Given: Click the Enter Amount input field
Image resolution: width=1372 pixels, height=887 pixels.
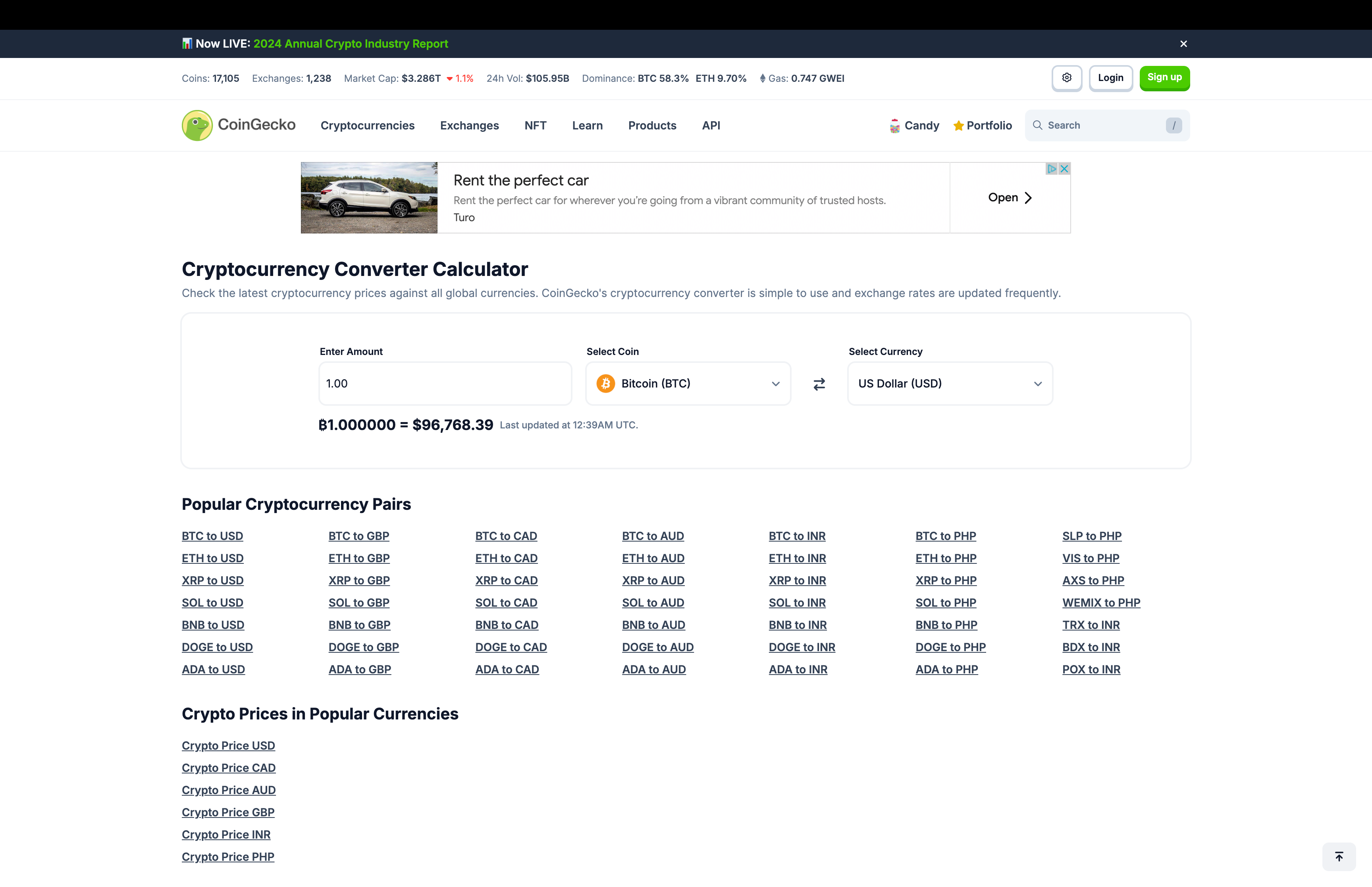Looking at the screenshot, I should click(x=445, y=384).
